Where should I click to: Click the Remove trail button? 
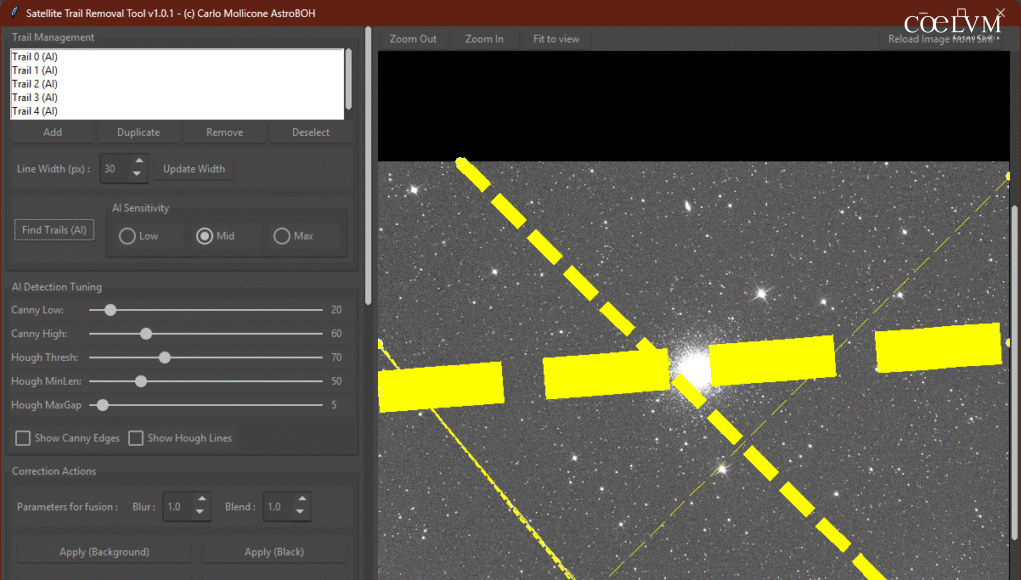pos(224,132)
